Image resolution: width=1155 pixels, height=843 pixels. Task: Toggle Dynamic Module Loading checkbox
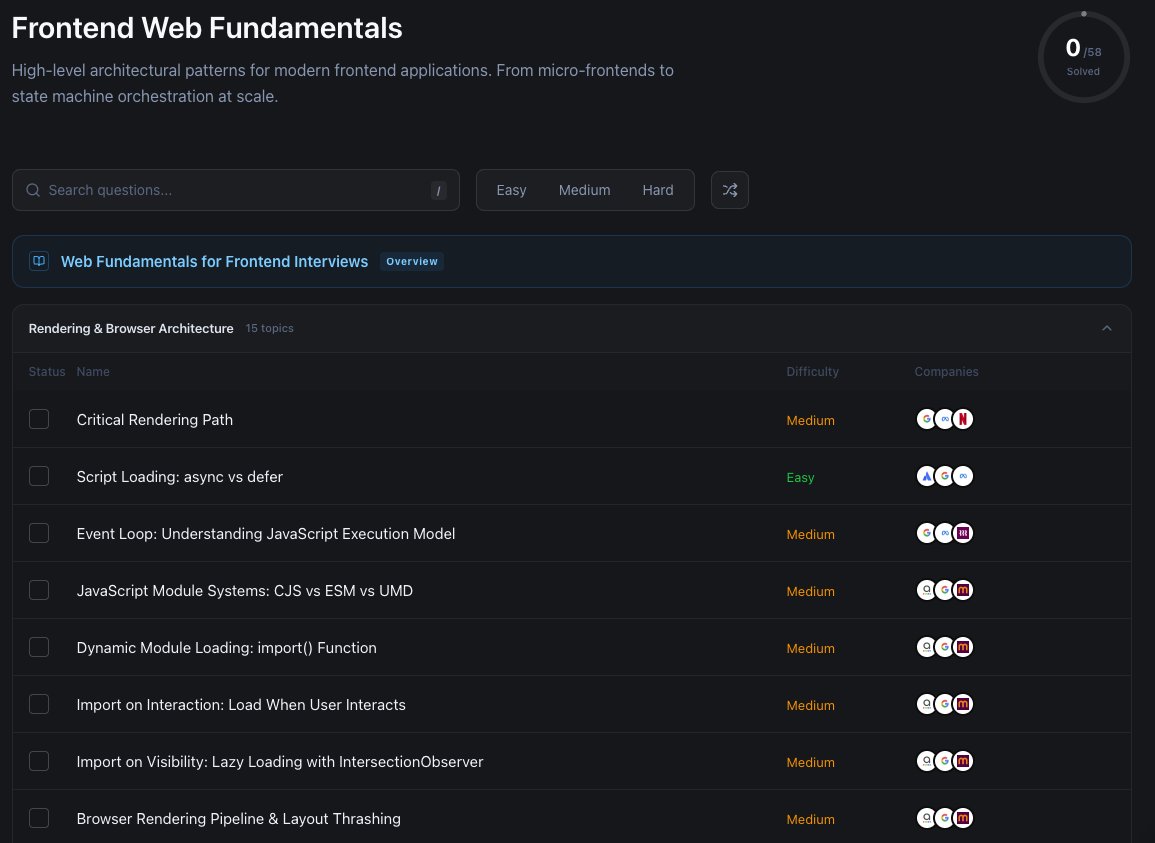pos(39,647)
